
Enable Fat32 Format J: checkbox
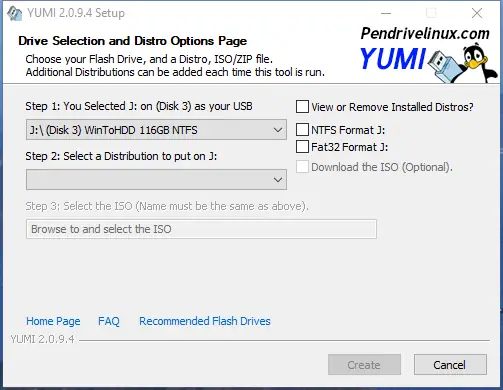pyautogui.click(x=302, y=147)
